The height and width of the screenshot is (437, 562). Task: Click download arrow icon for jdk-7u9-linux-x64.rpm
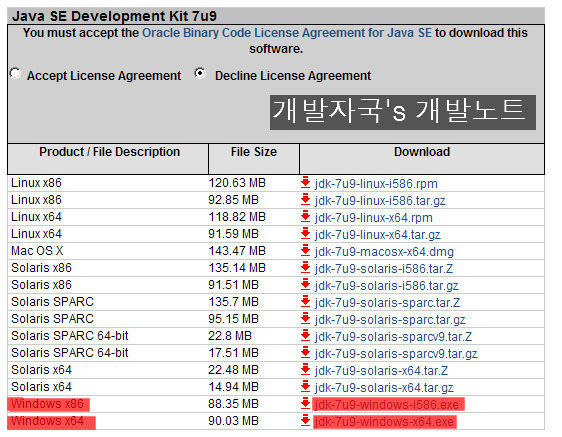[305, 217]
